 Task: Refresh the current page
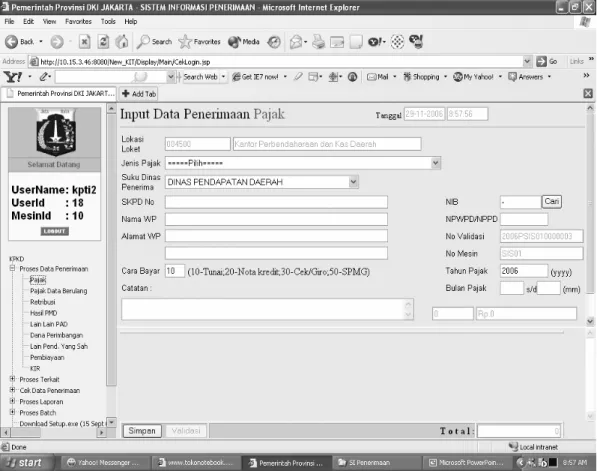(103, 42)
